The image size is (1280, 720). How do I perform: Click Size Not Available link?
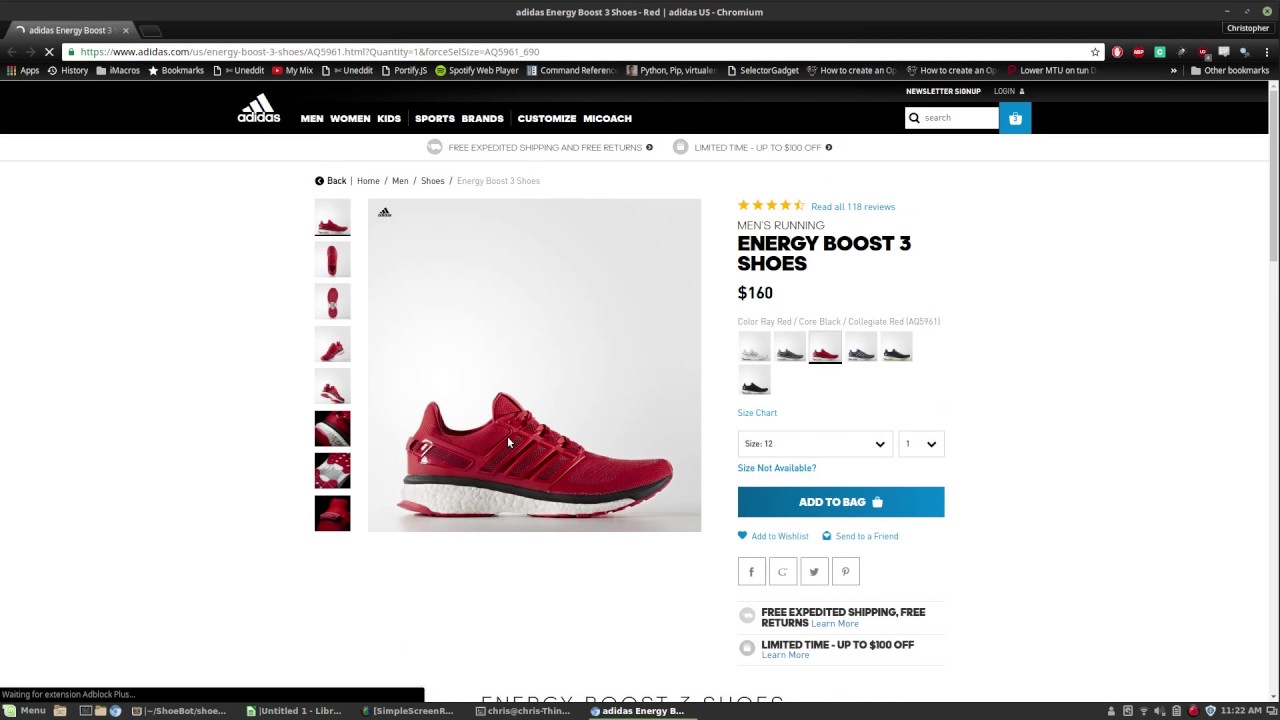point(777,468)
